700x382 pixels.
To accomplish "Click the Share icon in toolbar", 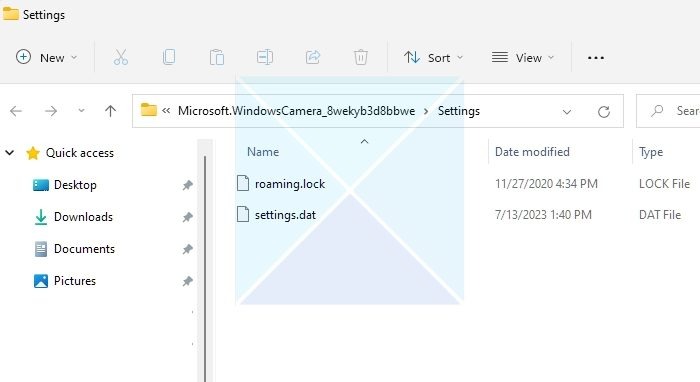I will point(313,58).
